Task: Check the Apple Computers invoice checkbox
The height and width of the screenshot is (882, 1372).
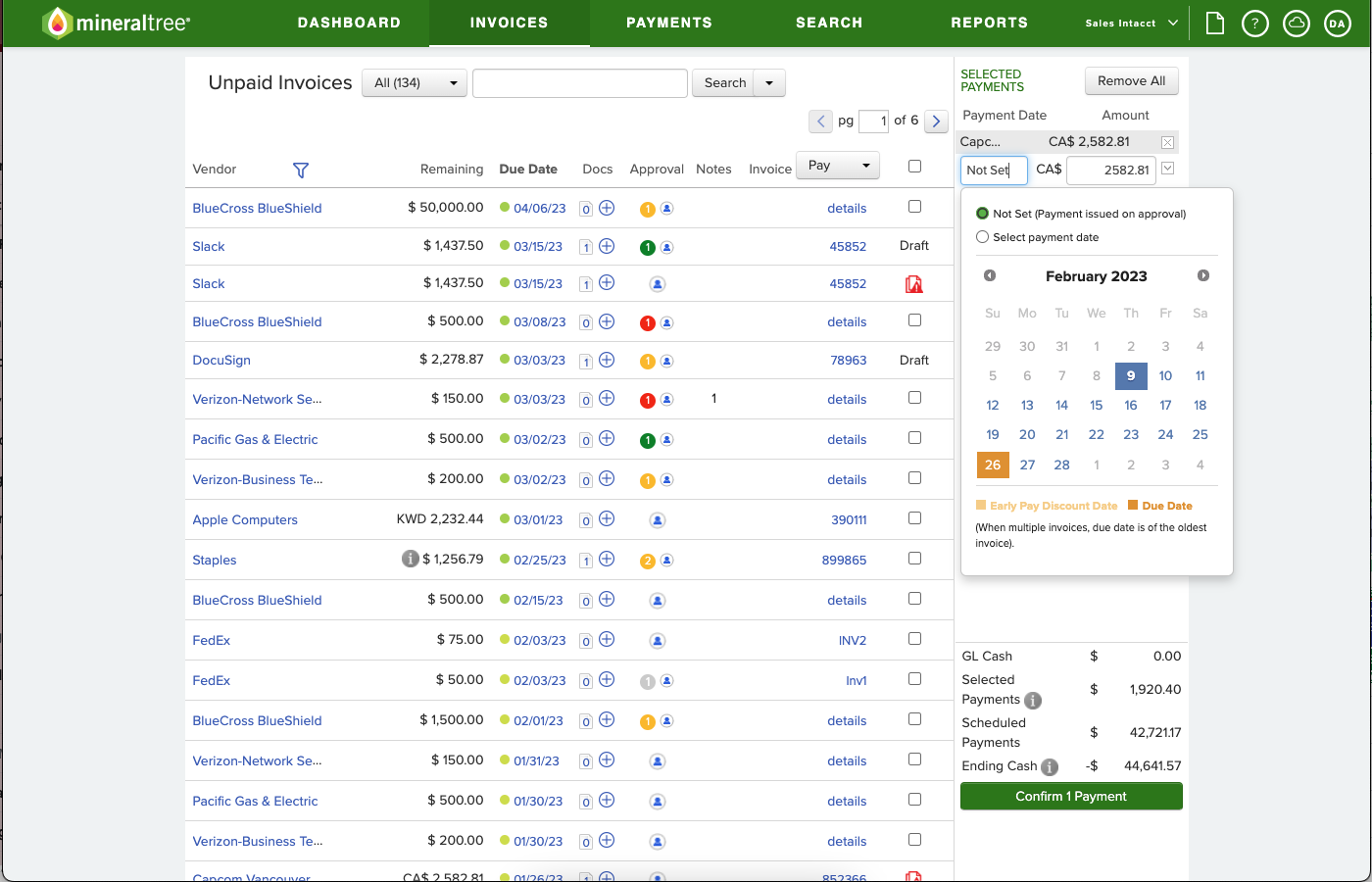Action: tap(914, 518)
